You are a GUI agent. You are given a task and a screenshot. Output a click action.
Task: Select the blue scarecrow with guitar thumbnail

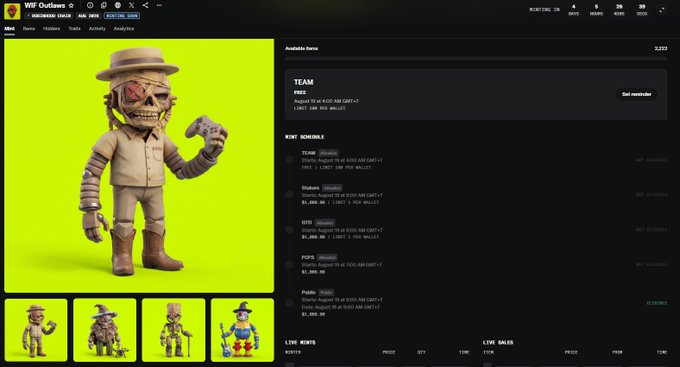click(x=242, y=330)
